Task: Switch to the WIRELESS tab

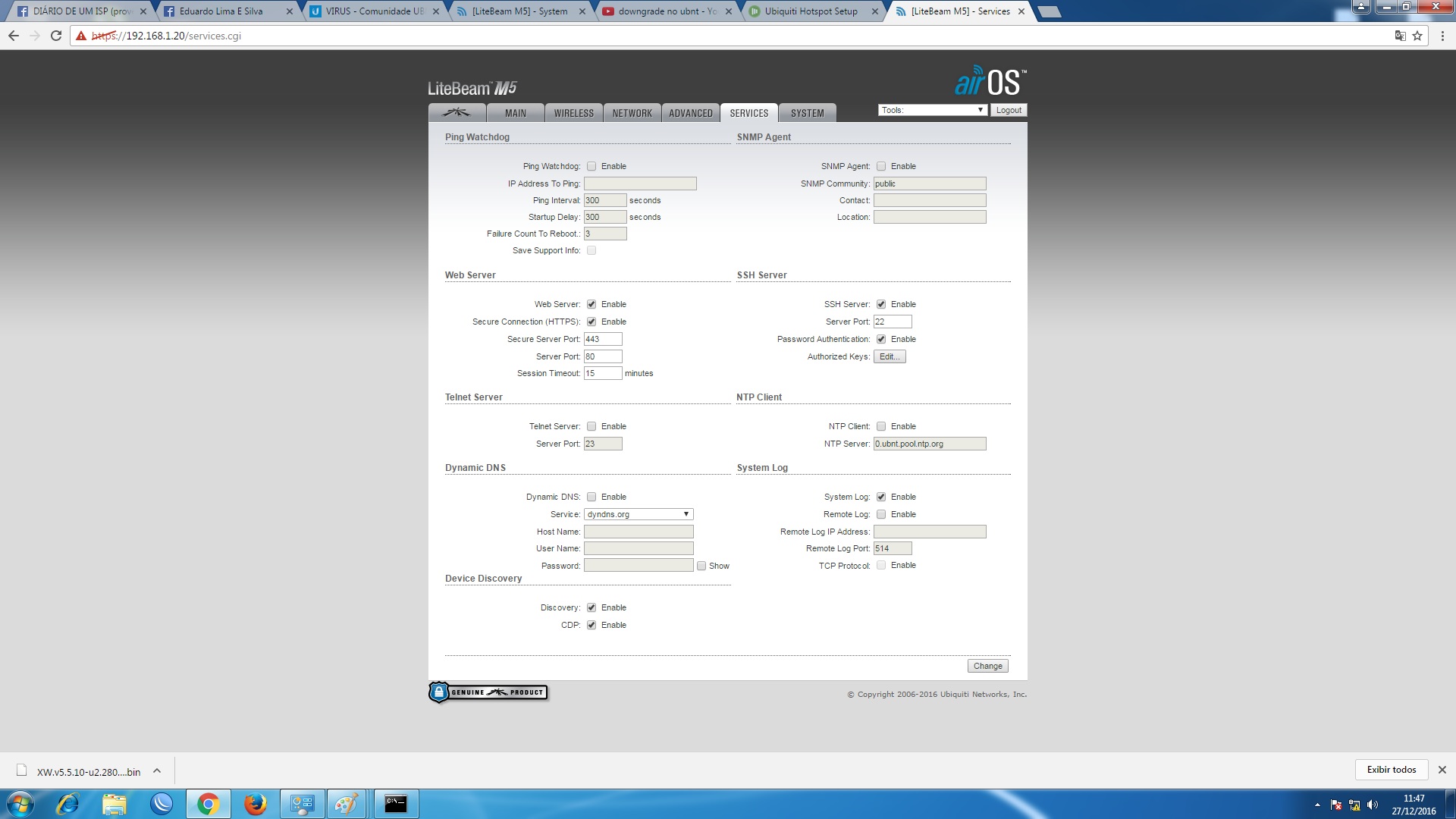Action: pos(573,113)
